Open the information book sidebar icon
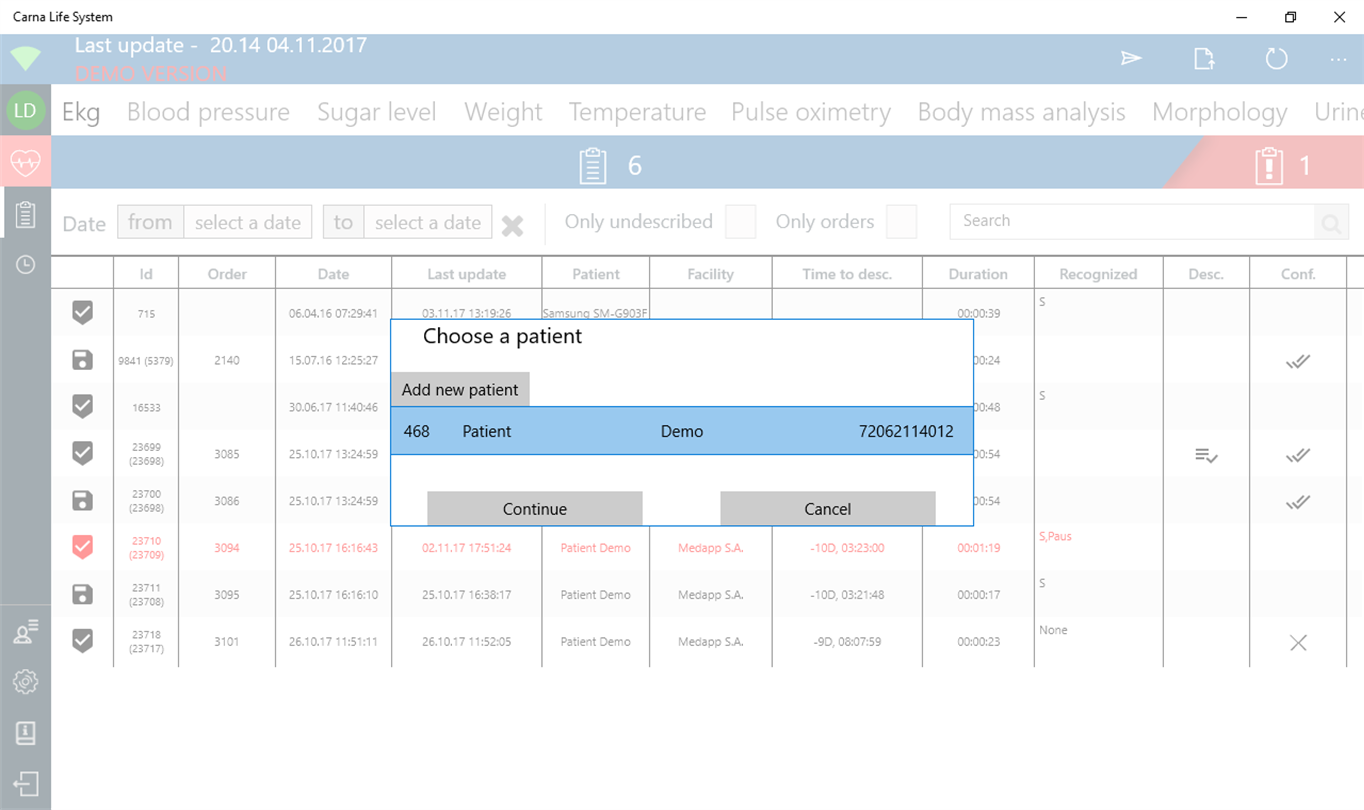The image size is (1364, 810). pos(26,733)
